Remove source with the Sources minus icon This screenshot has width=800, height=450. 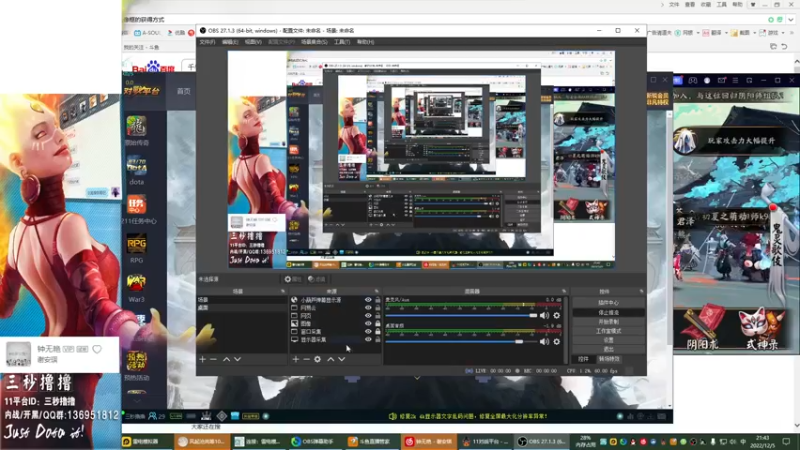(x=306, y=359)
